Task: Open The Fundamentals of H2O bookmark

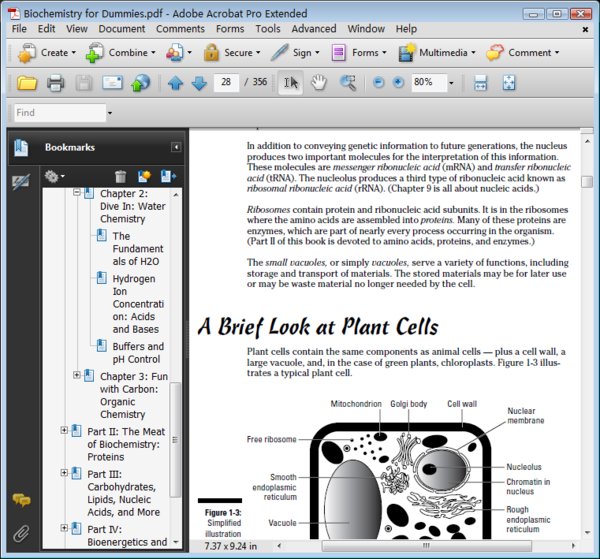Action: [138, 249]
